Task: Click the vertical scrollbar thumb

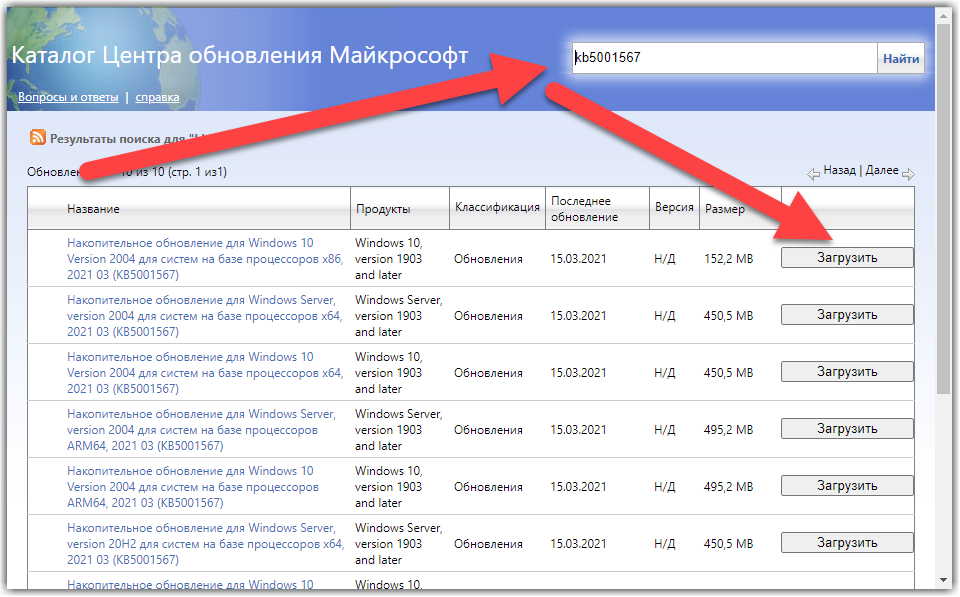Action: pyautogui.click(x=944, y=200)
